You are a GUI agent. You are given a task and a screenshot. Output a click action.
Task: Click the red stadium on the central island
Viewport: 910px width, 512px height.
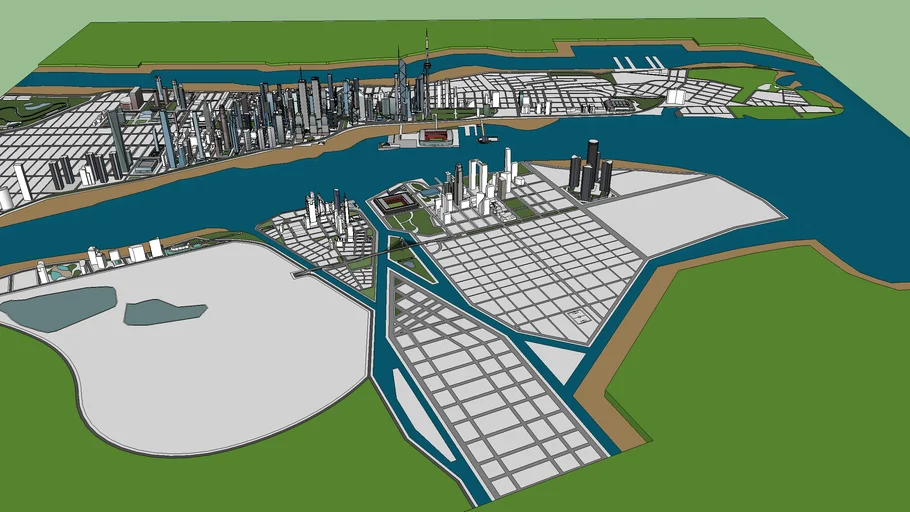point(396,204)
